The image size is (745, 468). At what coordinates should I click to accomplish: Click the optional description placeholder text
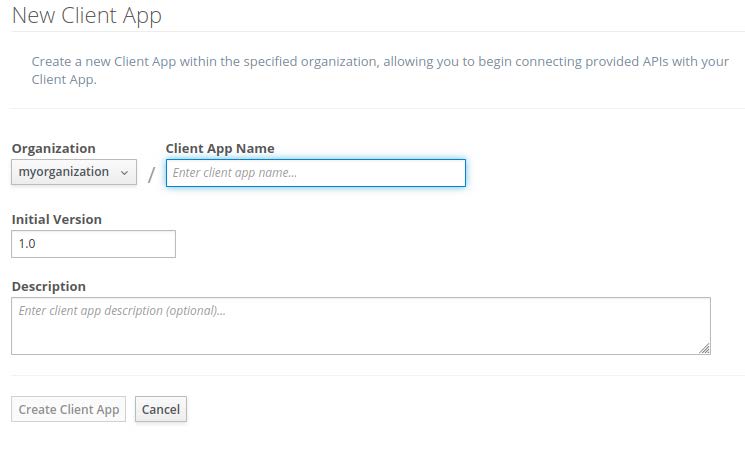(122, 311)
